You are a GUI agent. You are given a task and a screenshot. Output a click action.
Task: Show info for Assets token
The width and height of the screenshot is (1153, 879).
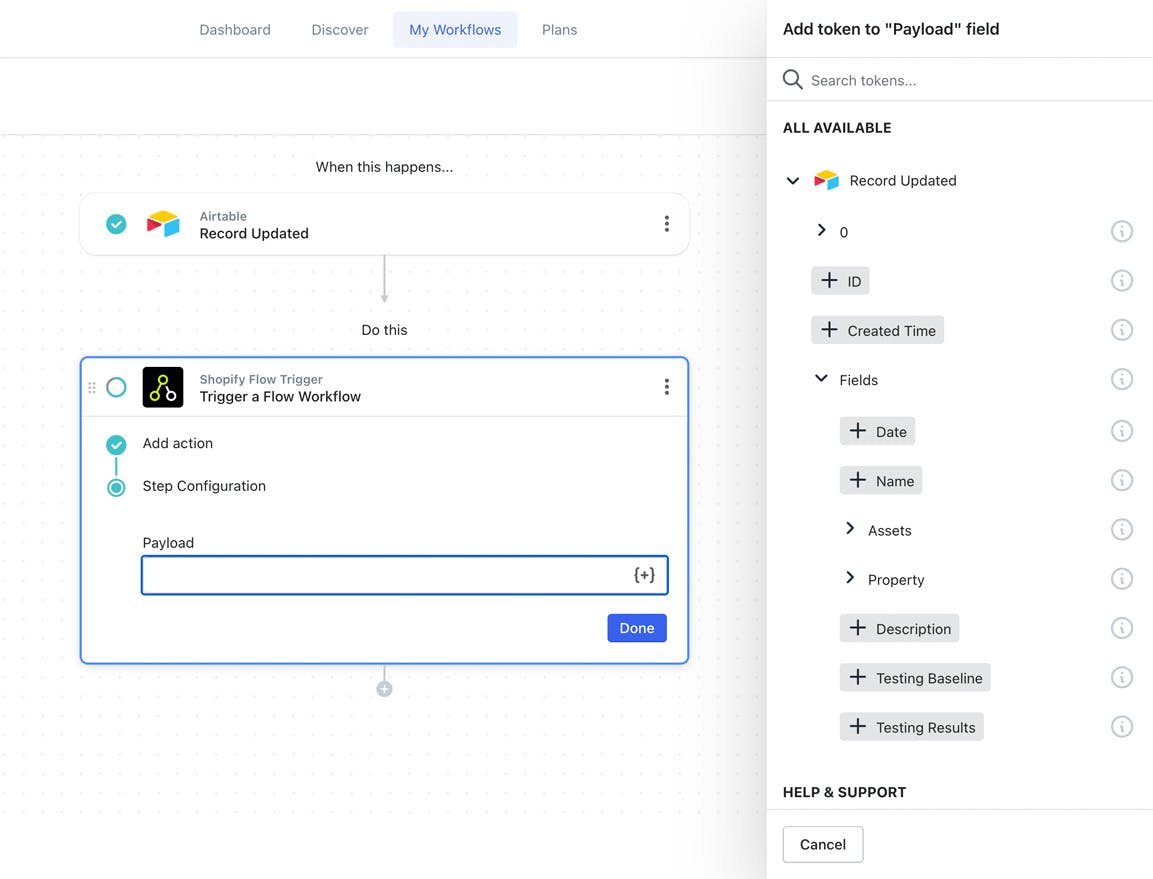pos(1121,530)
